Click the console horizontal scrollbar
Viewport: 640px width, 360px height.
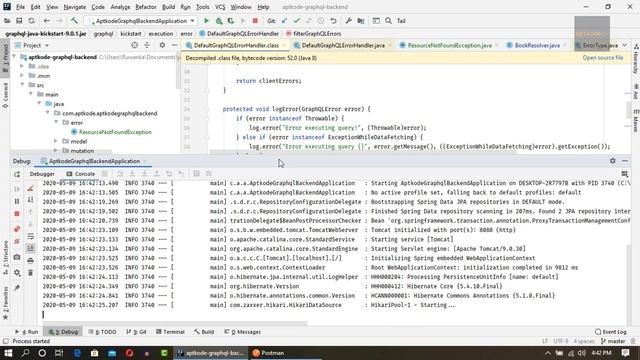pyautogui.click(x=174, y=323)
